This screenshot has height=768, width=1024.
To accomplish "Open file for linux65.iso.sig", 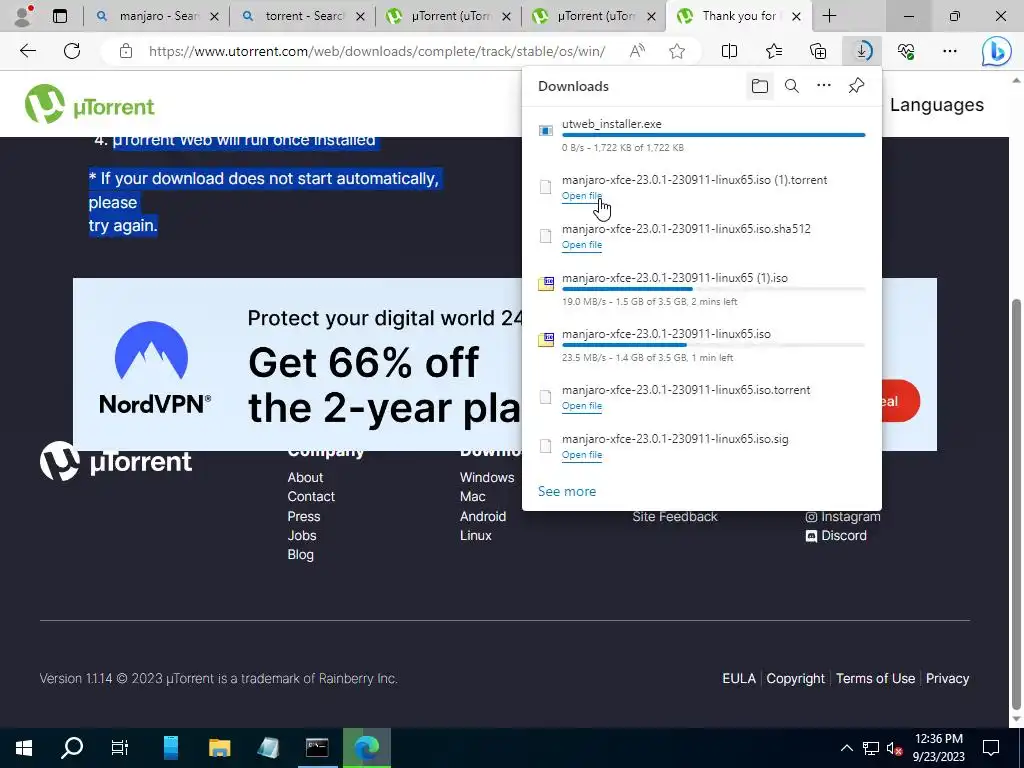I will 582,455.
